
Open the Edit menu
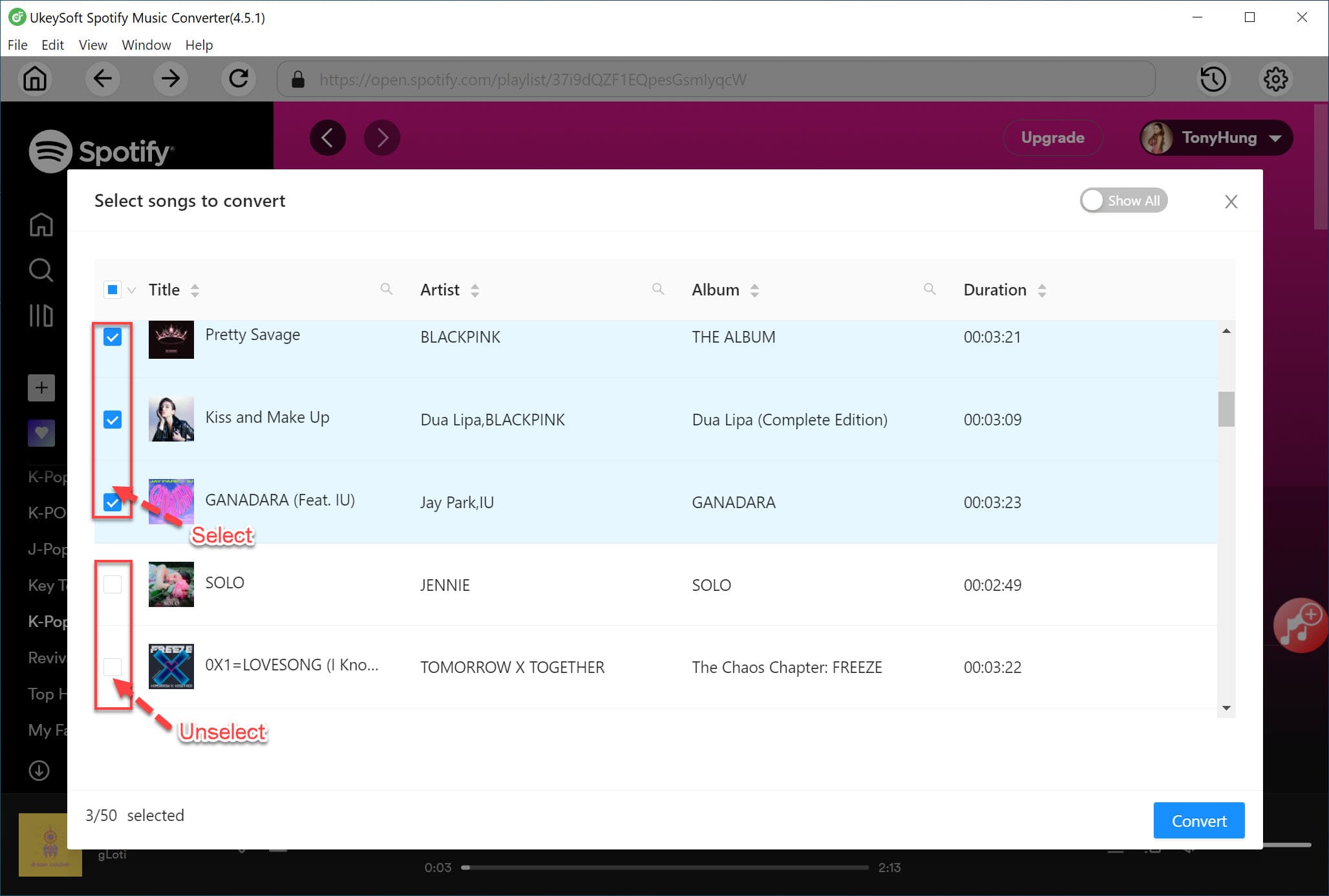(x=51, y=44)
